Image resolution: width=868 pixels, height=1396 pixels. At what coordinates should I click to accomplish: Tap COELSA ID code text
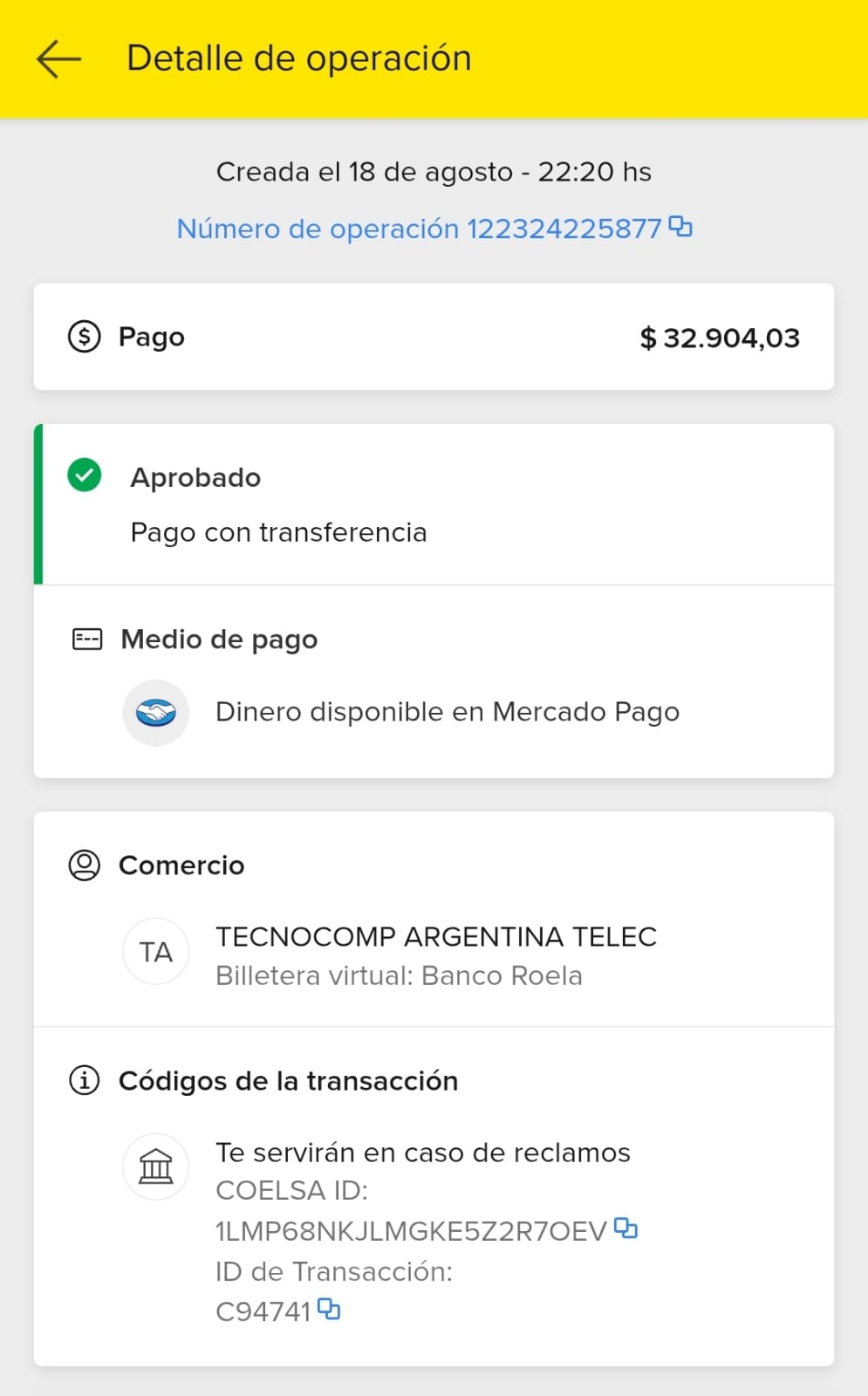tap(411, 1231)
